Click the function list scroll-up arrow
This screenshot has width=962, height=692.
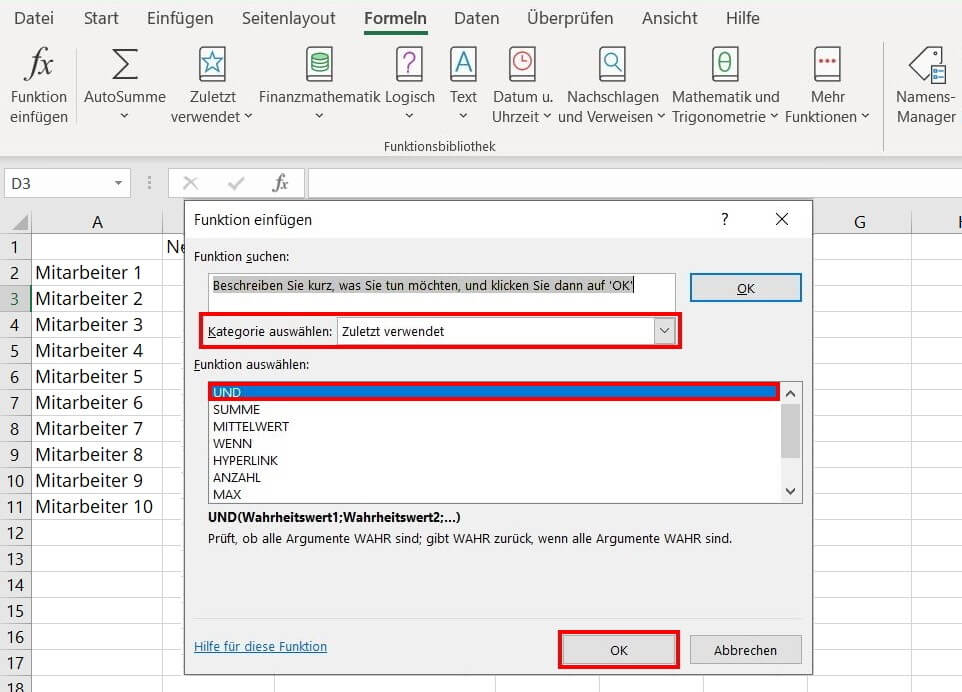(790, 394)
